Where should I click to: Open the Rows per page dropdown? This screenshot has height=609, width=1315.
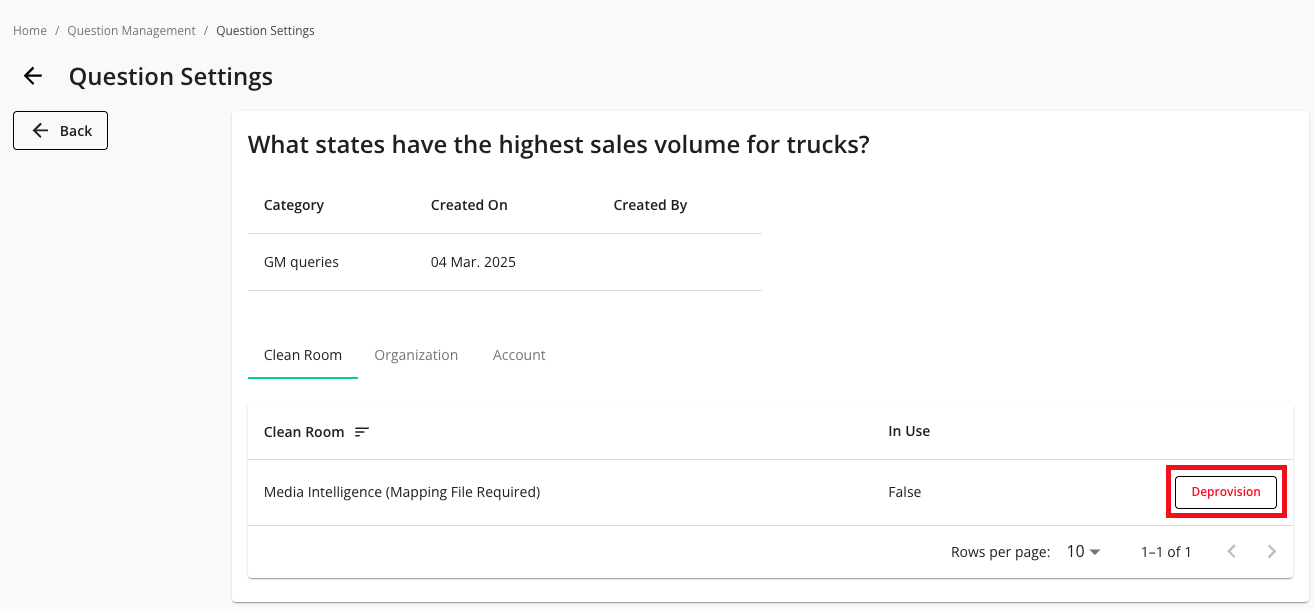point(1083,551)
